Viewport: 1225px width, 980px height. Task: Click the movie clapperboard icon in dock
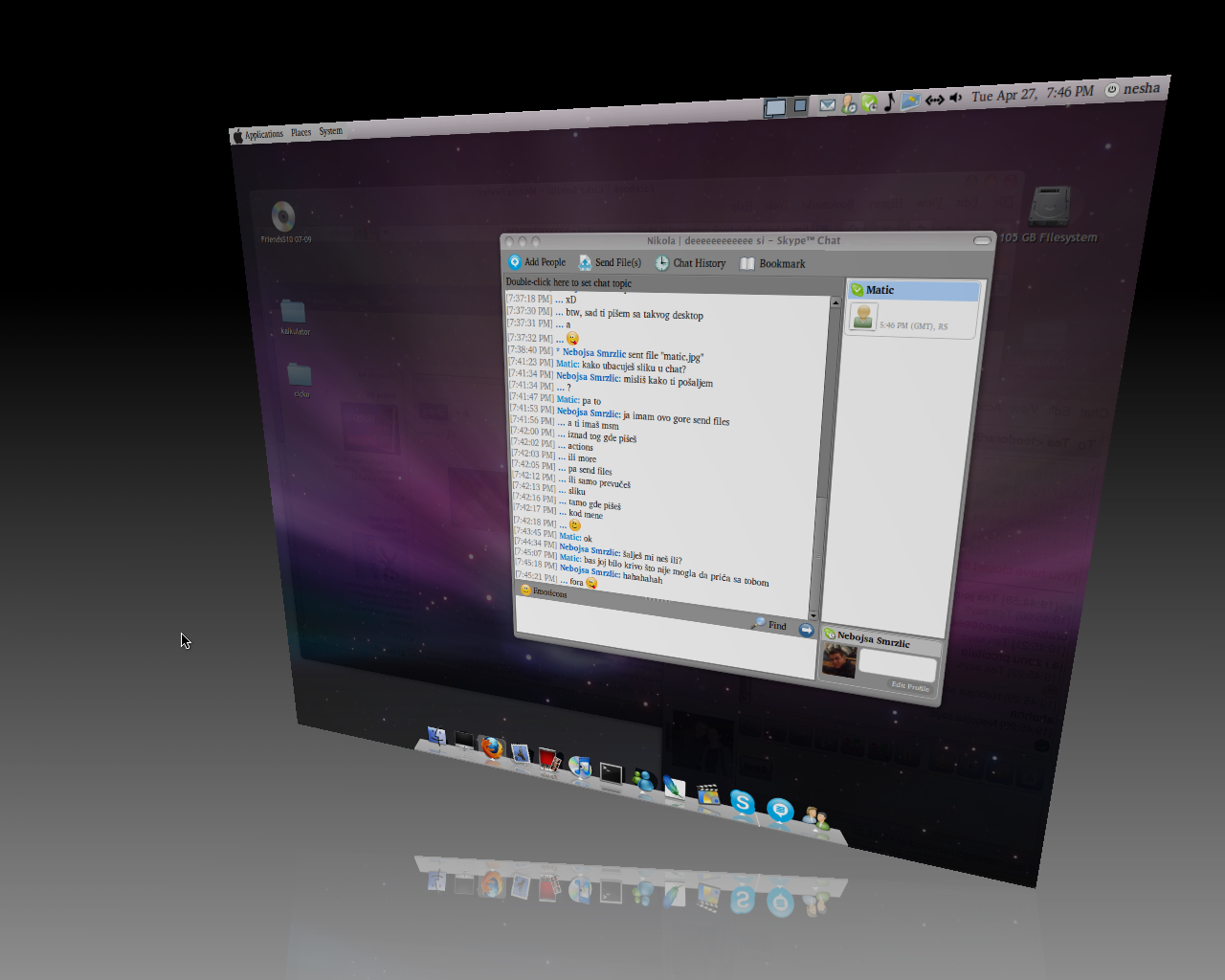tap(708, 796)
